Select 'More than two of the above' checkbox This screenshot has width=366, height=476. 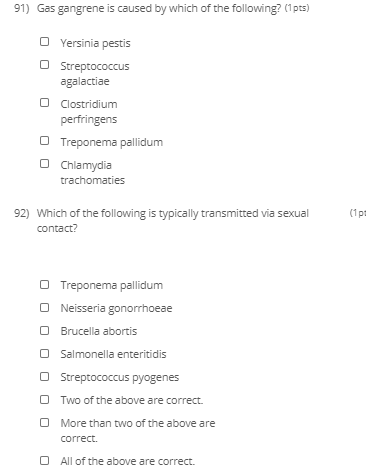click(x=44, y=423)
